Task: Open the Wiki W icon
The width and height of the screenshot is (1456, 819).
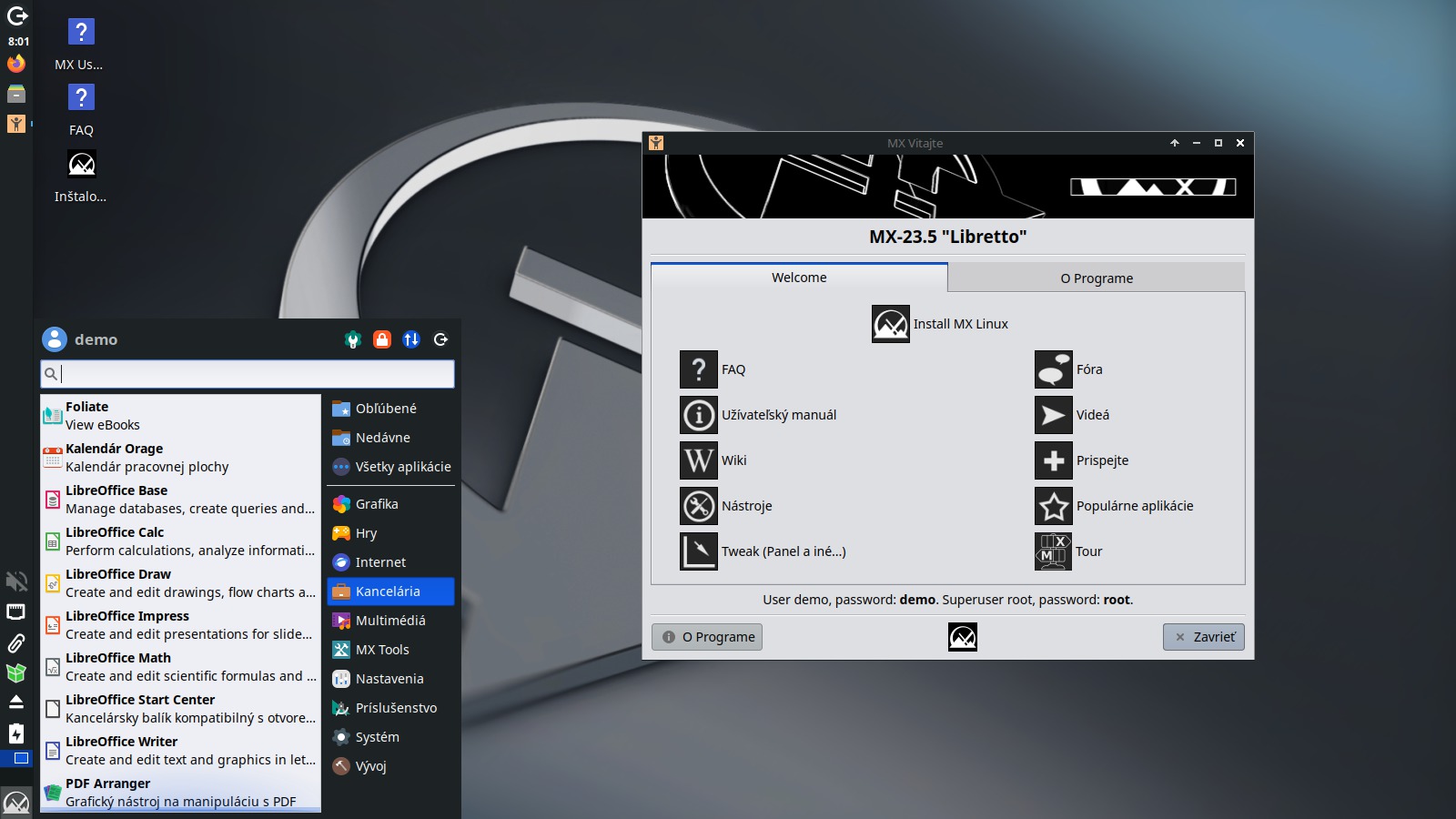Action: (x=699, y=460)
